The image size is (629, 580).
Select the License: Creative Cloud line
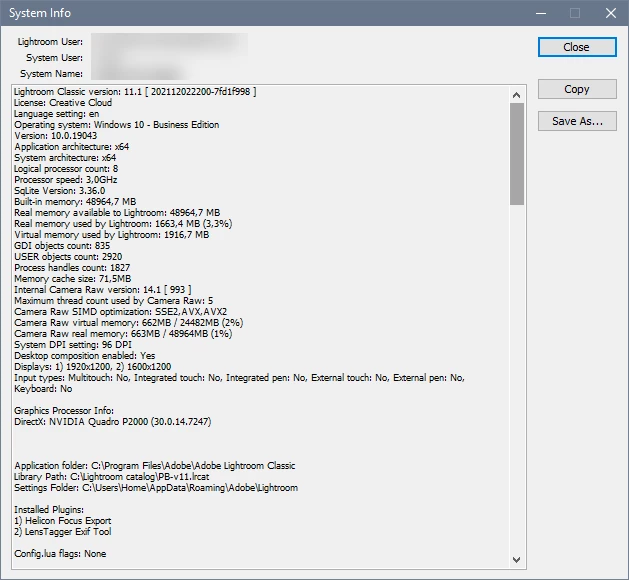click(x=63, y=103)
